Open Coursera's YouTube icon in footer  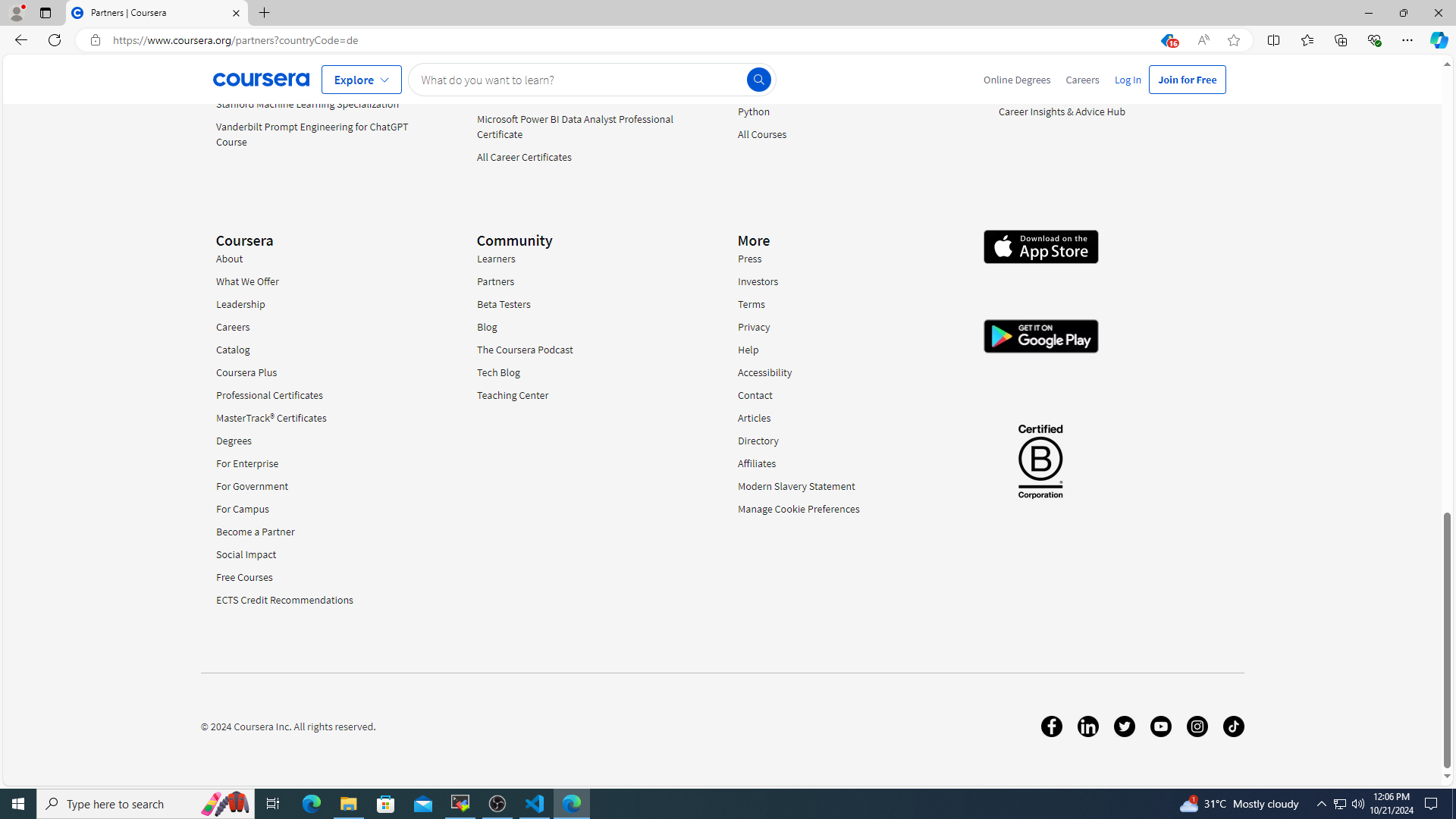click(x=1160, y=726)
